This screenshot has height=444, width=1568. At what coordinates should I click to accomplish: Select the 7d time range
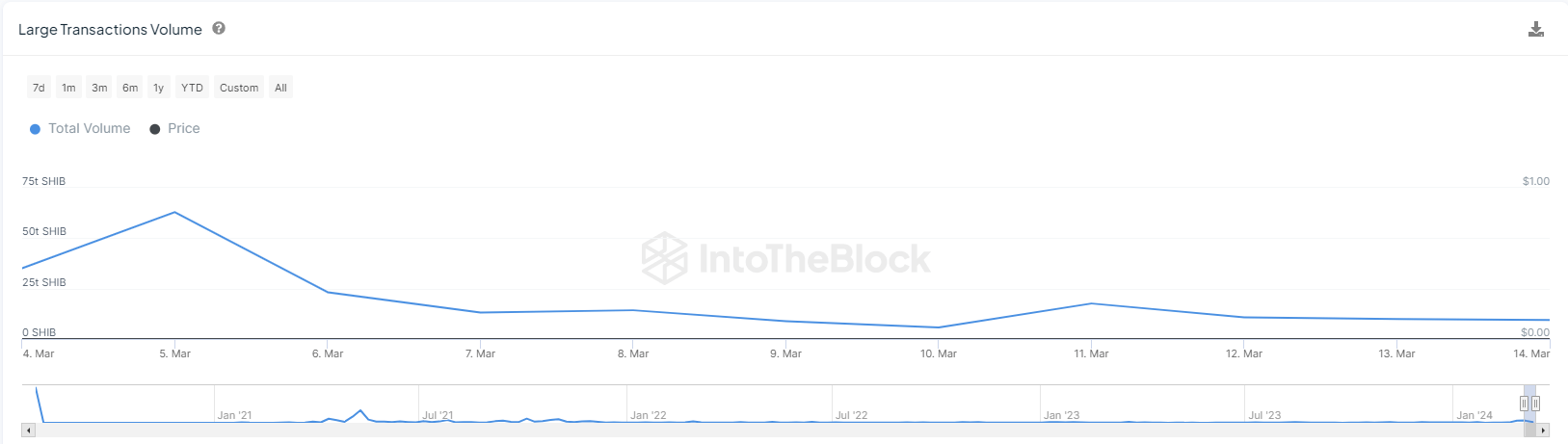(x=39, y=88)
